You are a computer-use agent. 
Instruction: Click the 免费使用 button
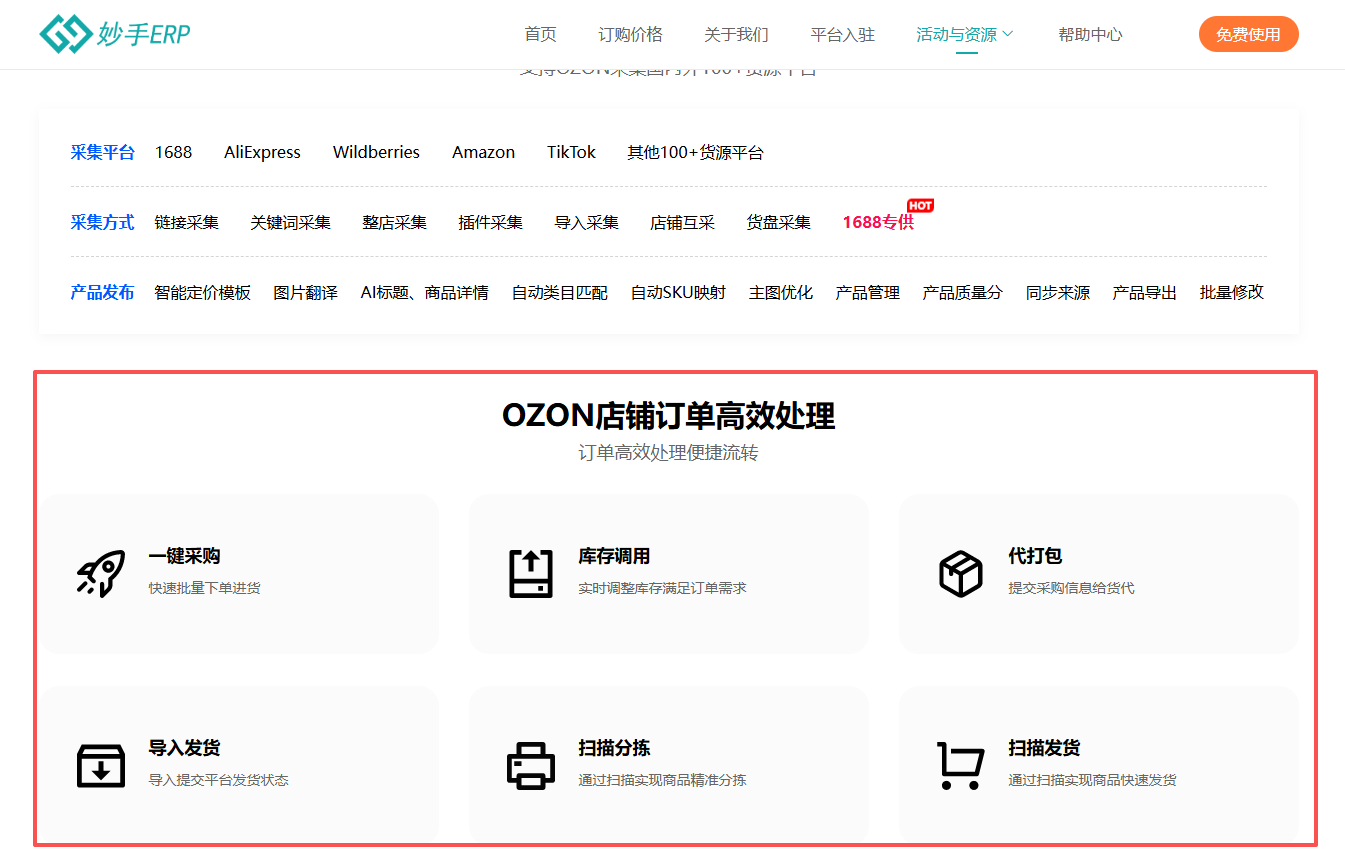[x=1248, y=33]
